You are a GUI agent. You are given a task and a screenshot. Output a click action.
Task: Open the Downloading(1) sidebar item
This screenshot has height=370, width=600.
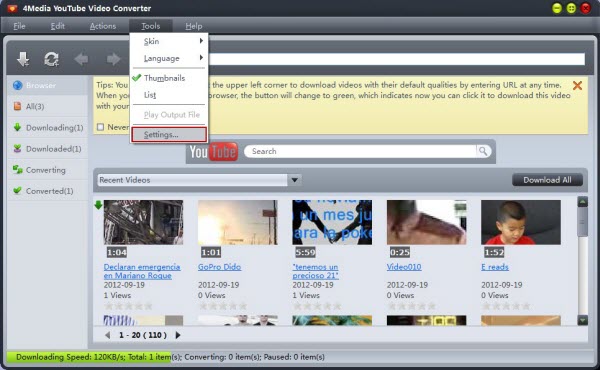(48, 127)
